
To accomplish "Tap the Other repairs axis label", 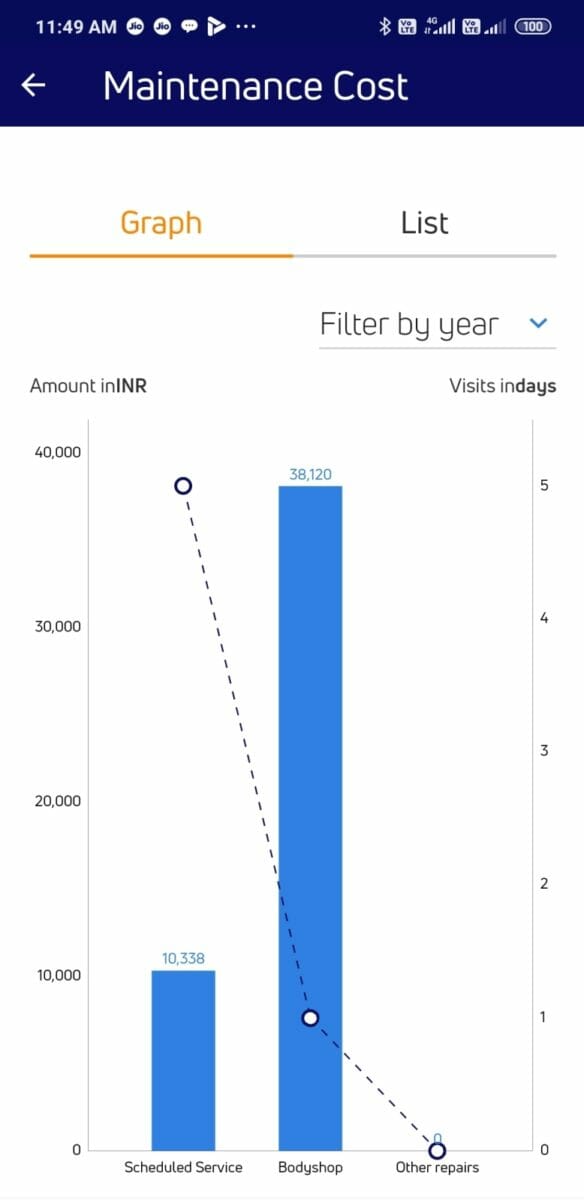I will (437, 1167).
